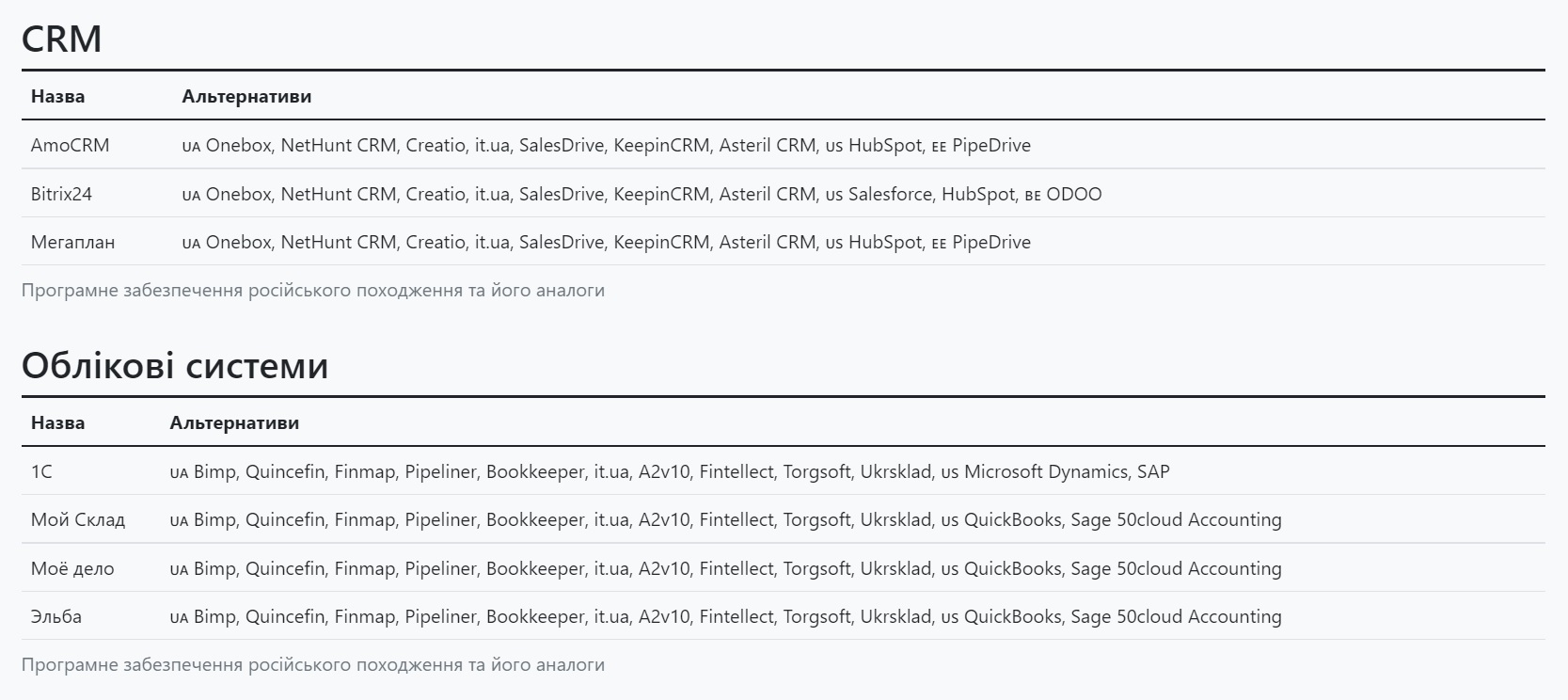Click Sage 50cloud Accounting in Эльба row
This screenshot has height=700, width=1568.
(1176, 616)
